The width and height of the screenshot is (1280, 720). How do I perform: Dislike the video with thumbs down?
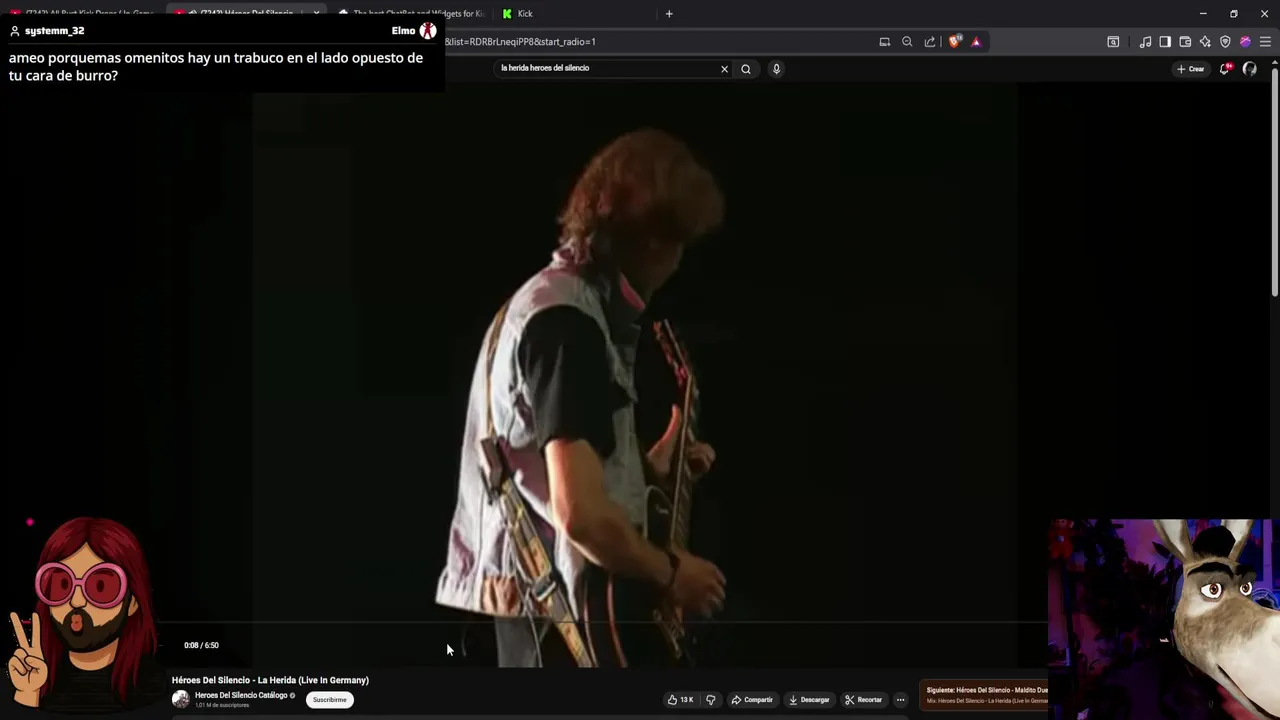pyautogui.click(x=711, y=700)
